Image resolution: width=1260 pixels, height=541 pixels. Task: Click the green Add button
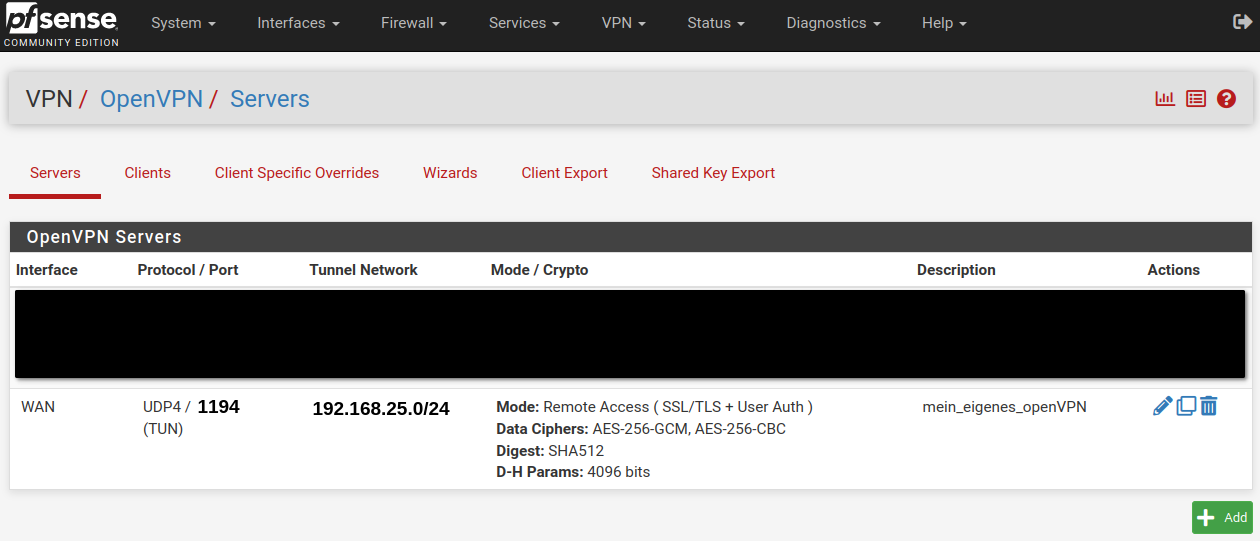click(x=1222, y=517)
